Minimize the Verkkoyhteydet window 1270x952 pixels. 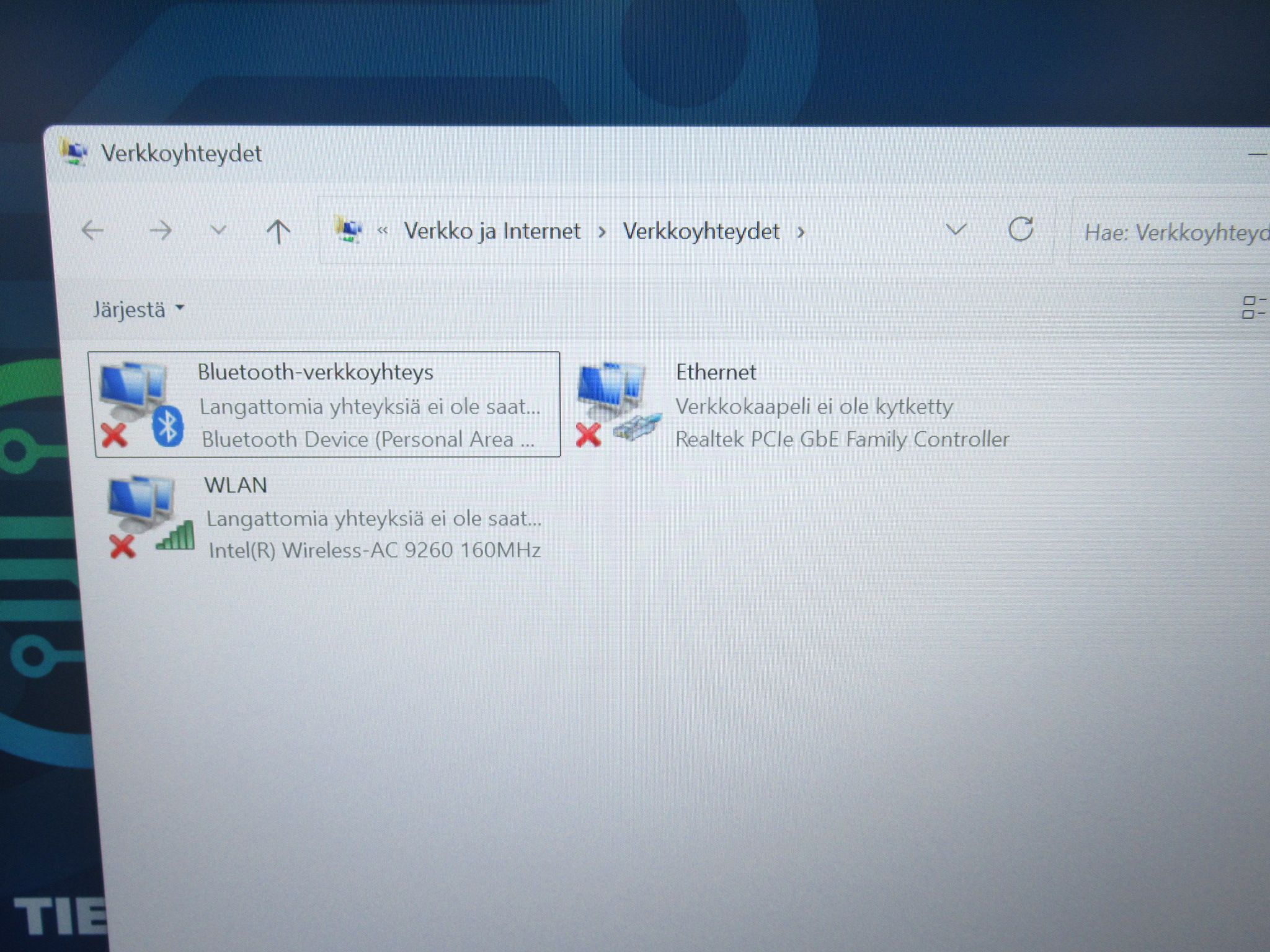1258,154
